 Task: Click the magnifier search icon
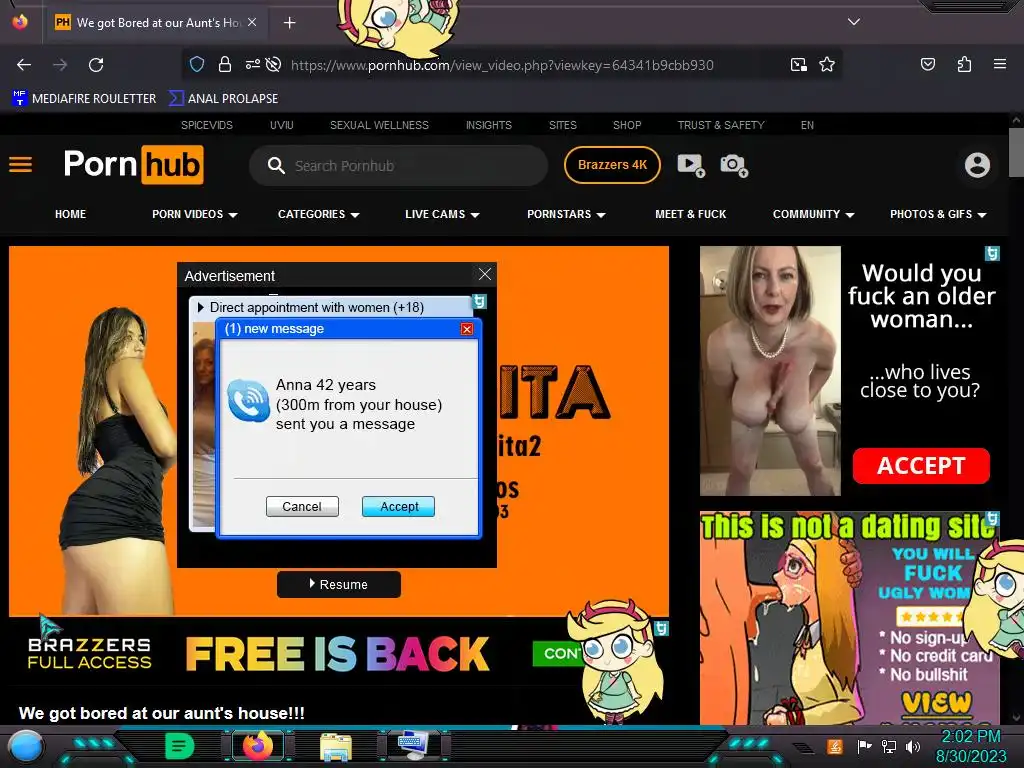(276, 165)
